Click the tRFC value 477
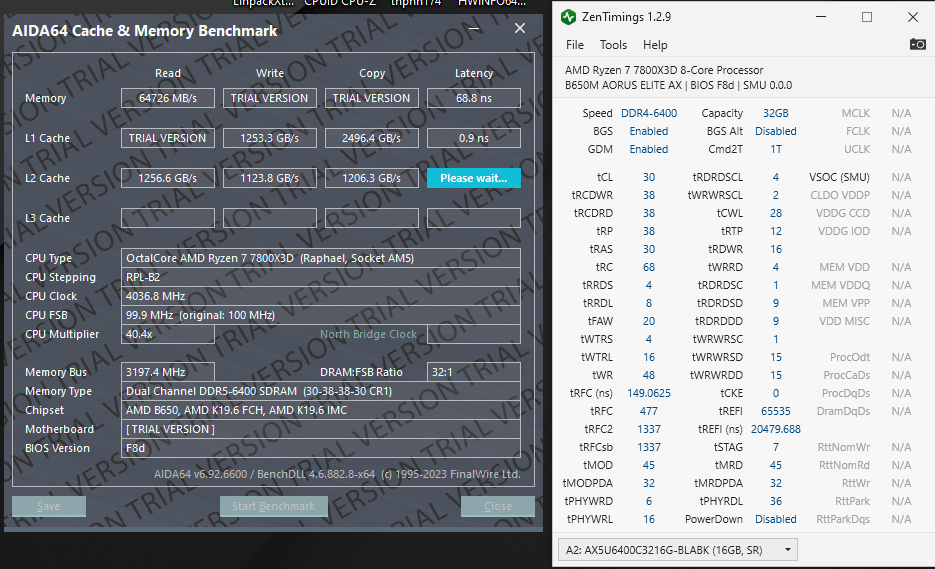 coord(649,411)
